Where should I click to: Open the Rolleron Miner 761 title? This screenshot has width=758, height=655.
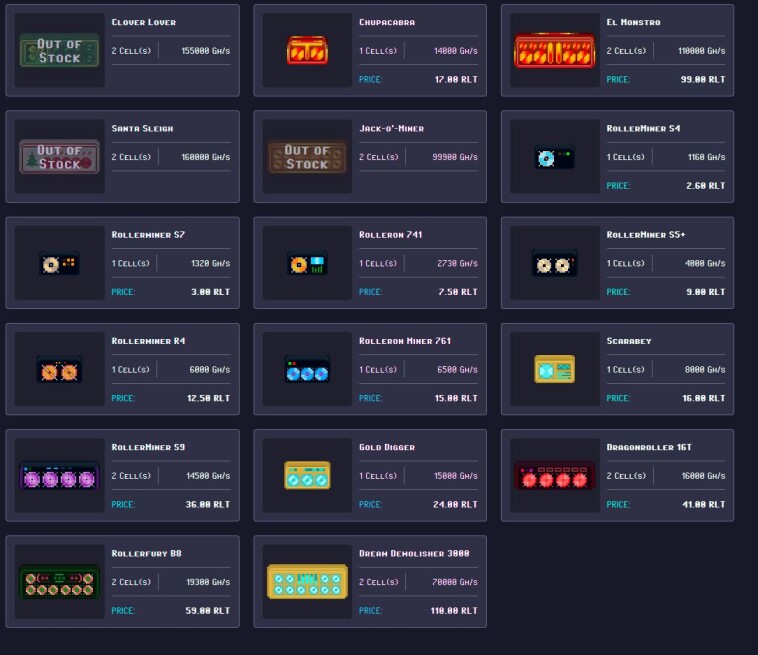405,341
